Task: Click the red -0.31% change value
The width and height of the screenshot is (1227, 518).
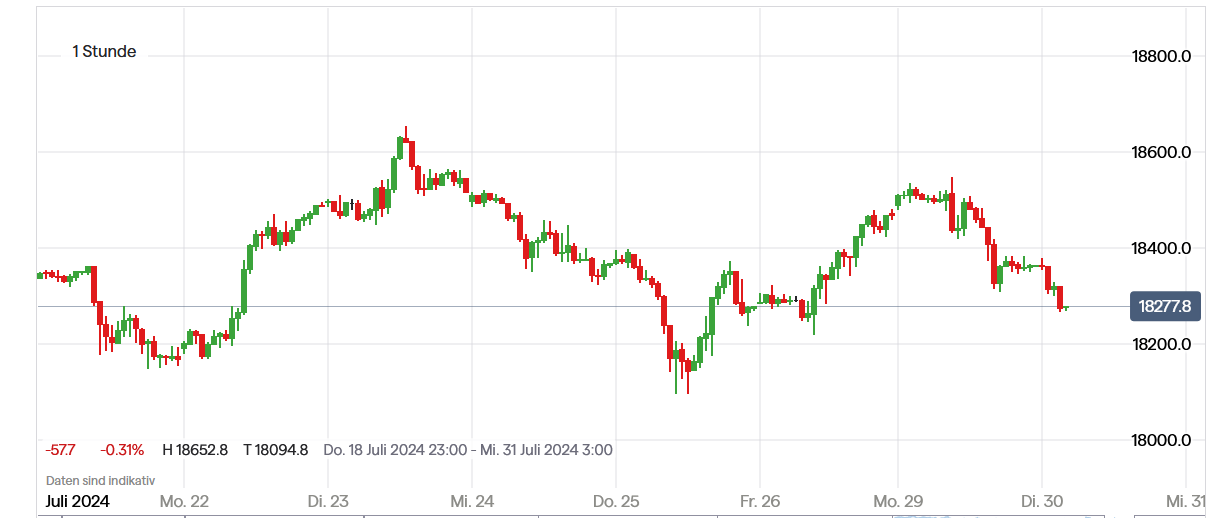Action: pos(122,450)
